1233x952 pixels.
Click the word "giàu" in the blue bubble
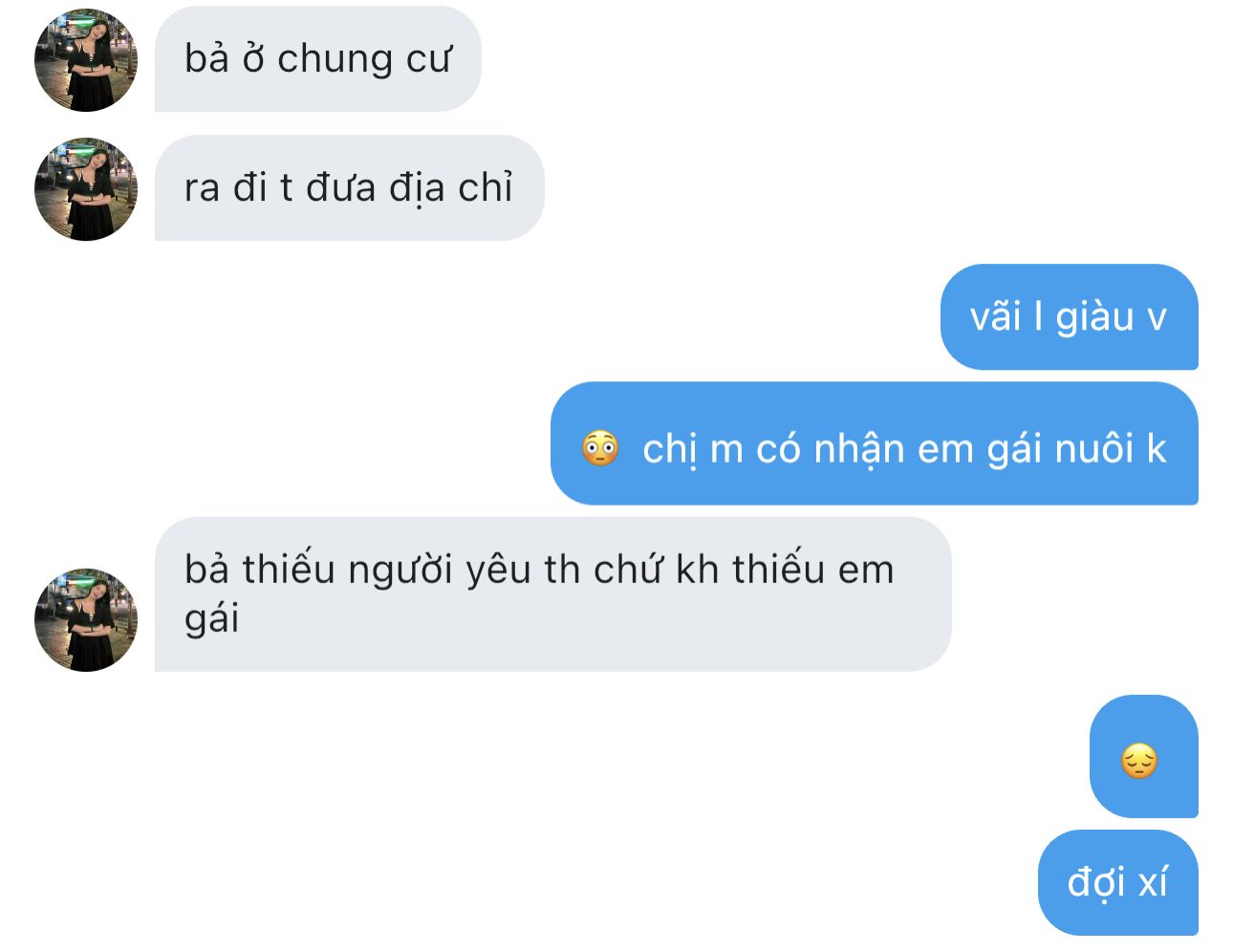[1094, 317]
